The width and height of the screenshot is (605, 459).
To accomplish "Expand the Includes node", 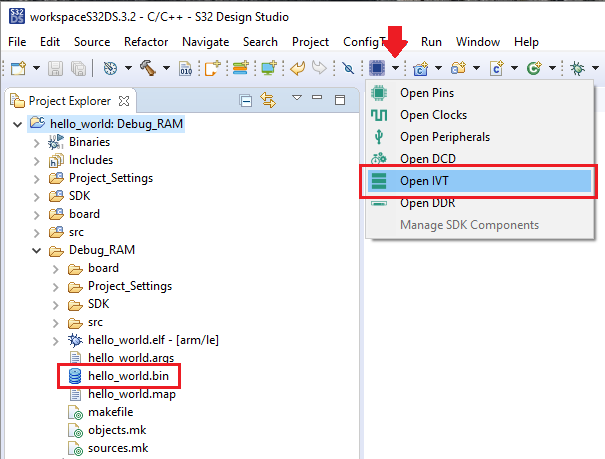I will point(36,161).
